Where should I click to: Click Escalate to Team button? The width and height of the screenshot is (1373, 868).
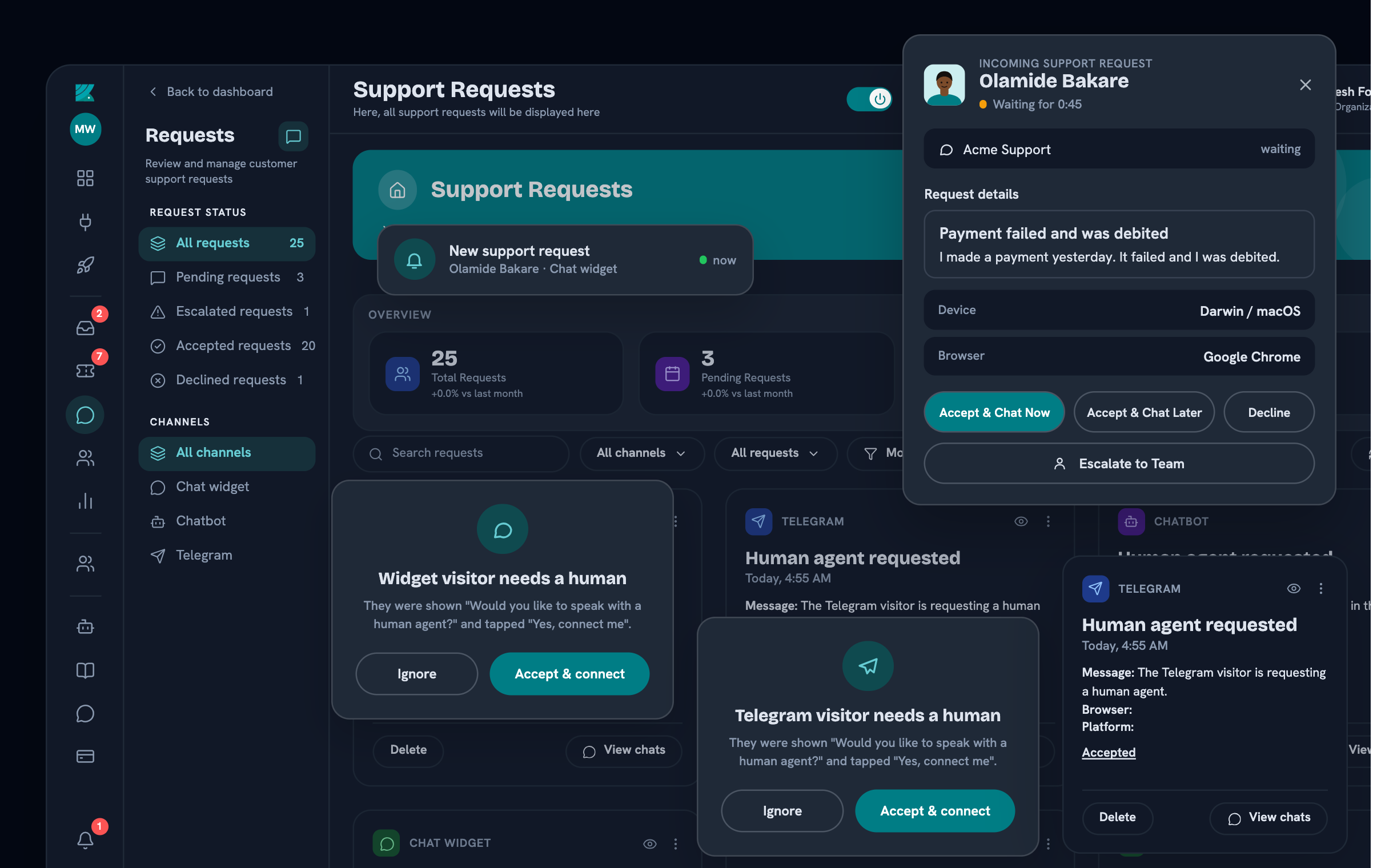pyautogui.click(x=1119, y=464)
